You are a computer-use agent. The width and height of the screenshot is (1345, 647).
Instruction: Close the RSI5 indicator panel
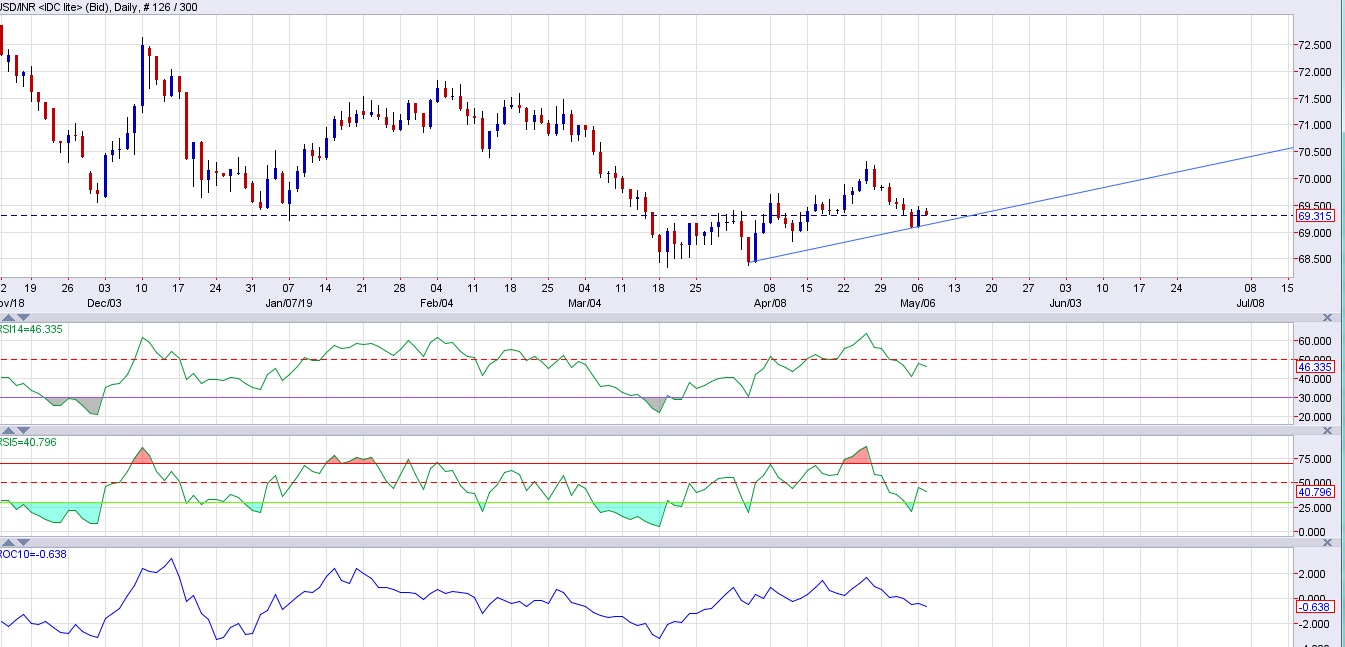(1327, 431)
